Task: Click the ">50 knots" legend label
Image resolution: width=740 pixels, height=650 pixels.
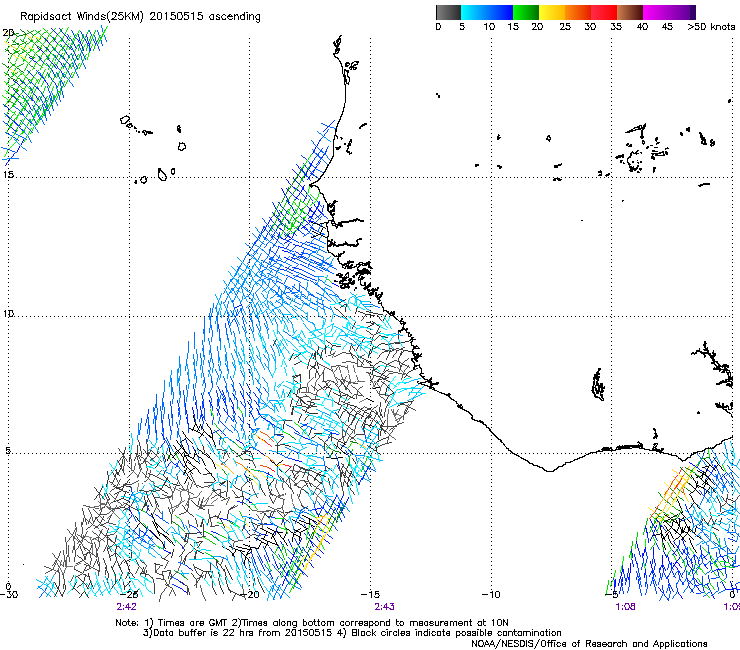Action: (x=711, y=27)
